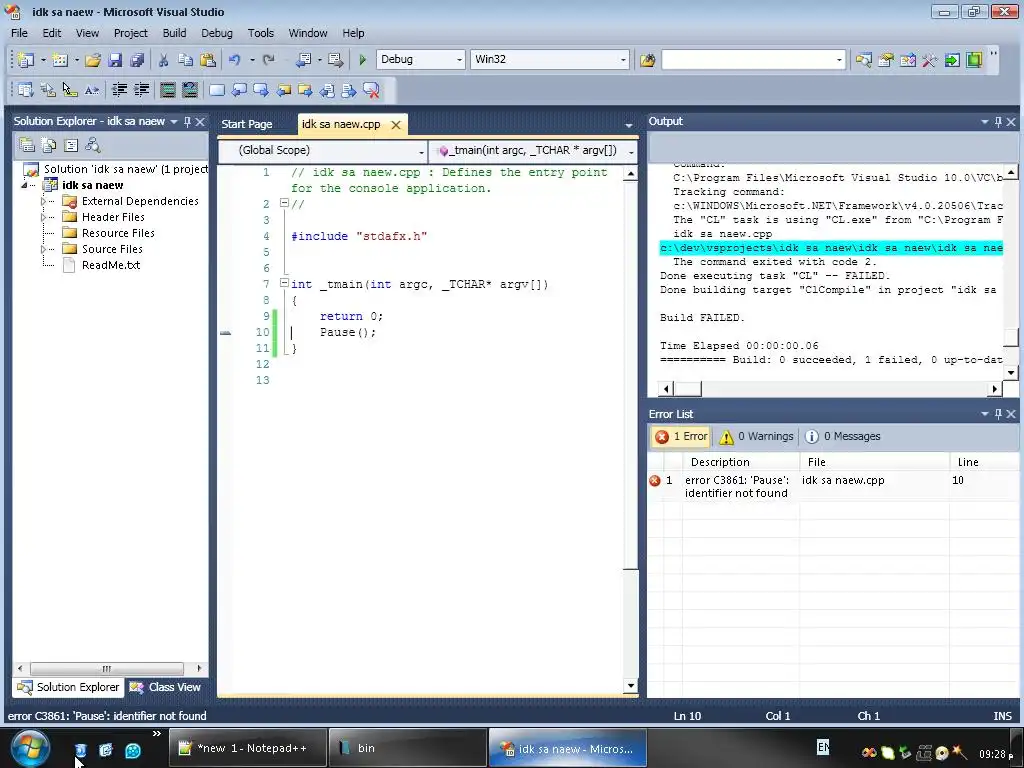Image resolution: width=1024 pixels, height=768 pixels.
Task: Toggle auto-hide pin on the Error List panel
Action: [998, 414]
